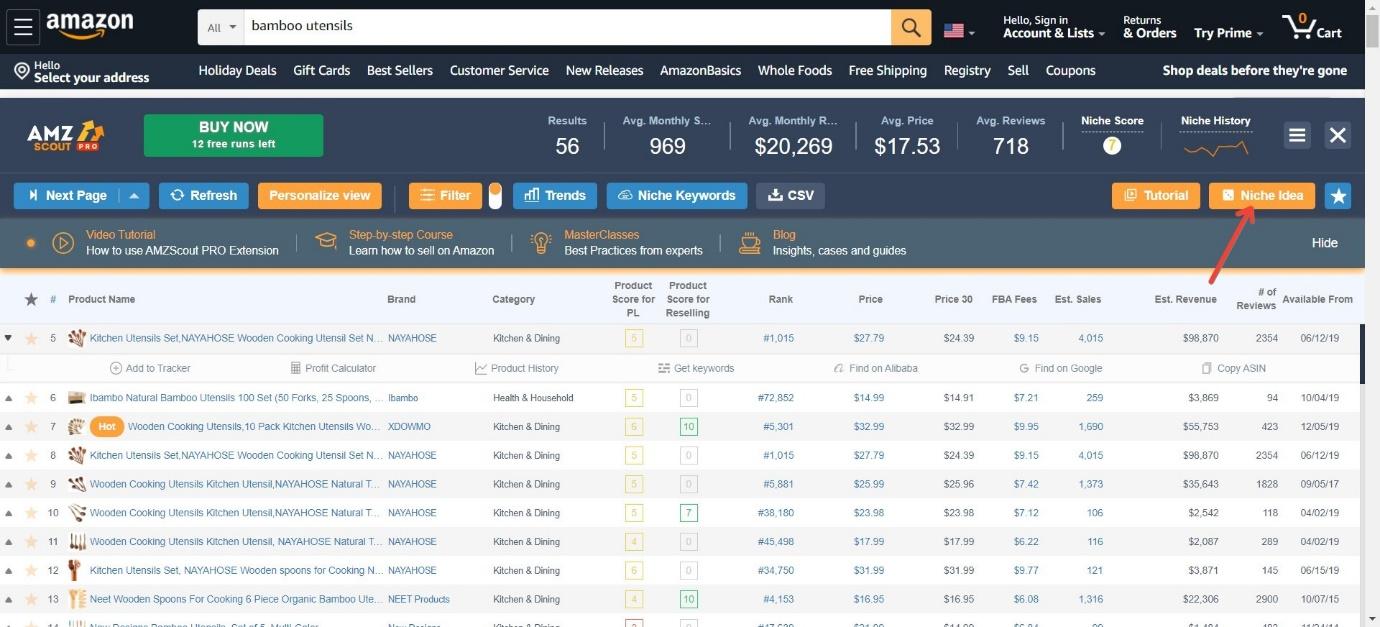Open the country flag language dropdown
The image size is (1380, 627).
tap(959, 31)
